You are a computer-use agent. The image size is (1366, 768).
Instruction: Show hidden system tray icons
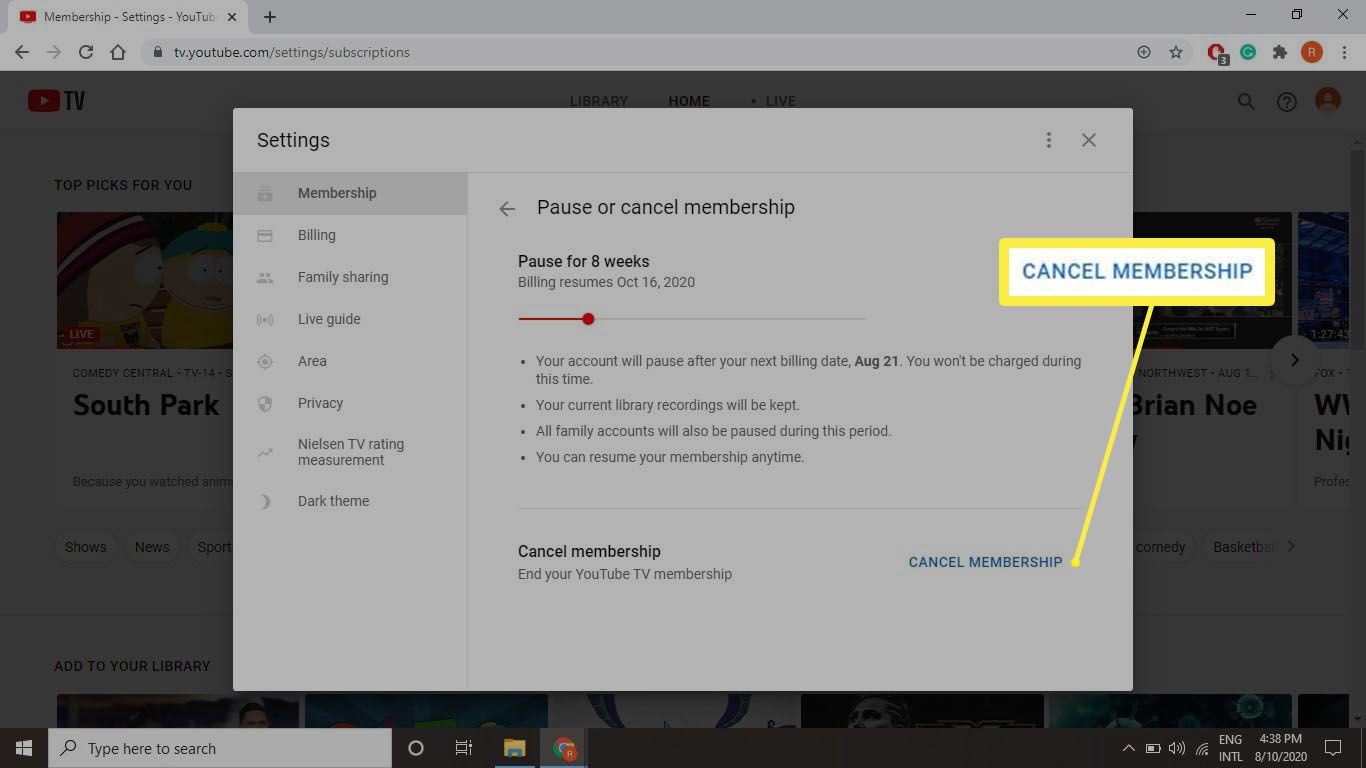[x=1128, y=748]
